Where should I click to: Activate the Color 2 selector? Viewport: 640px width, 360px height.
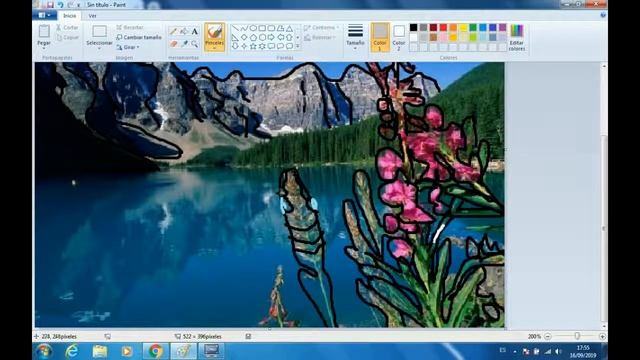coord(399,37)
